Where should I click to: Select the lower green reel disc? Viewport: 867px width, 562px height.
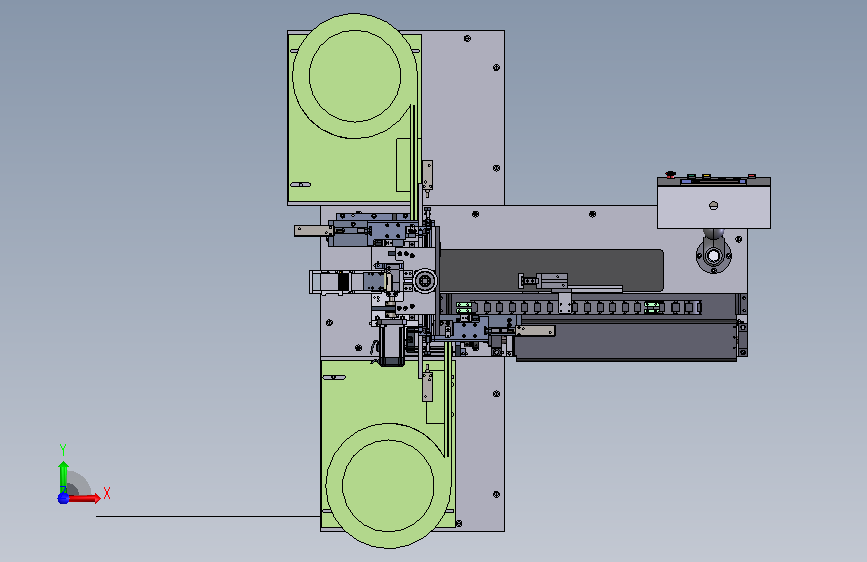point(388,486)
